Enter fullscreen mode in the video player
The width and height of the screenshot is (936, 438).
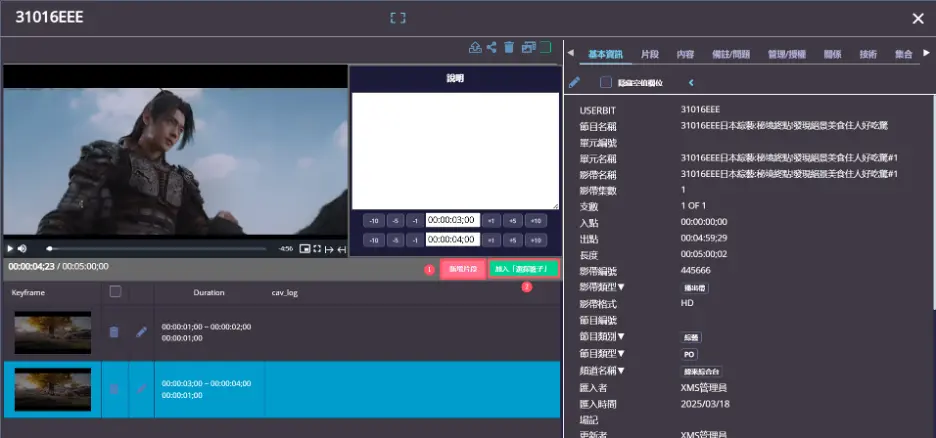(x=317, y=248)
